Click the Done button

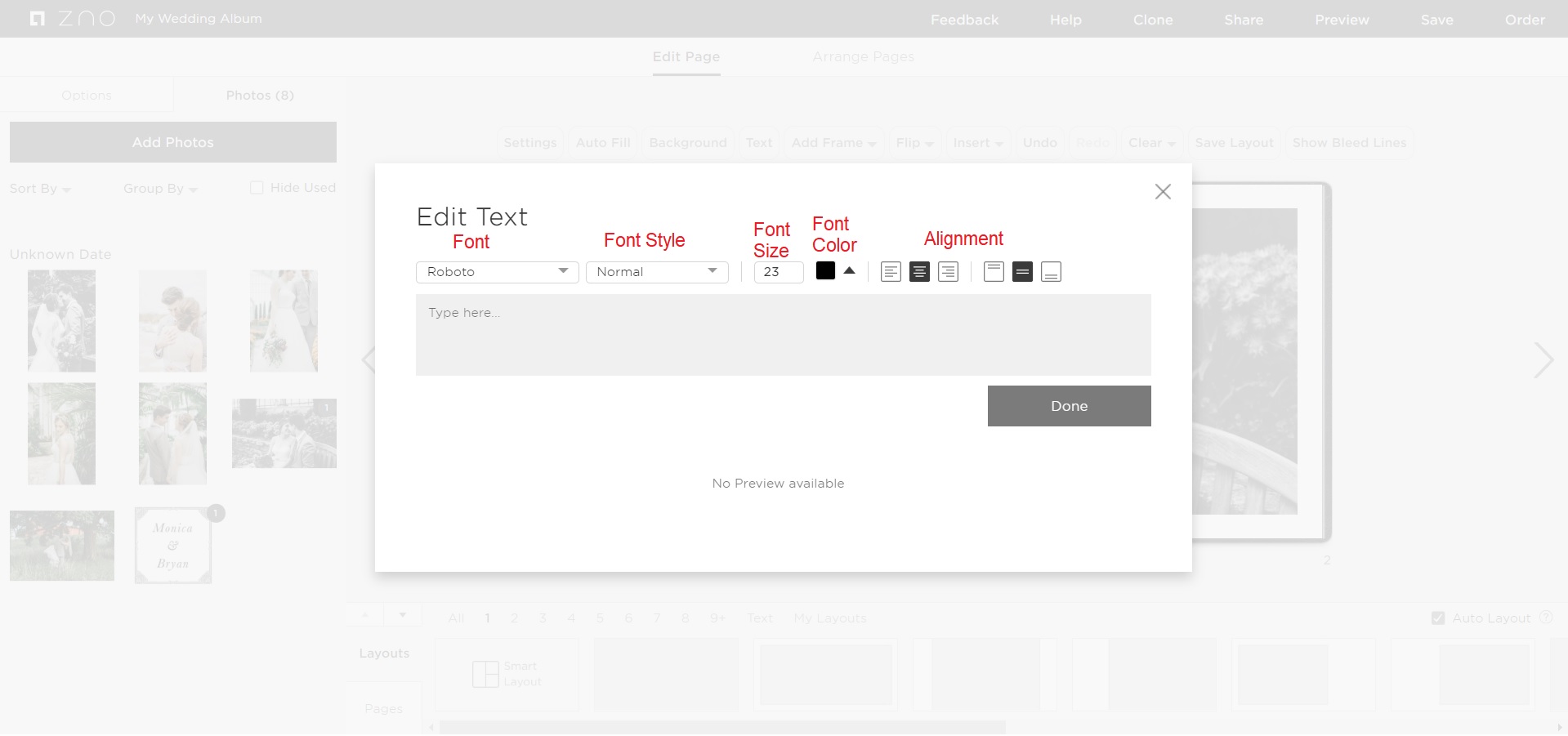click(x=1069, y=406)
